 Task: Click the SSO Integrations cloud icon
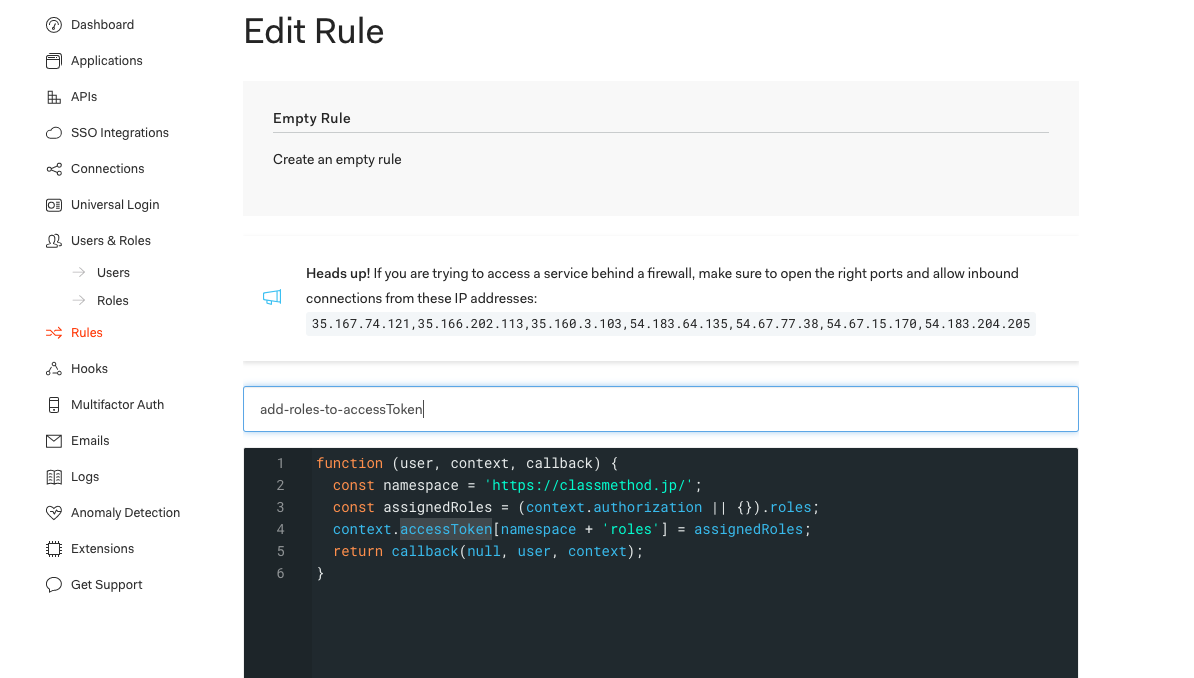tap(53, 133)
